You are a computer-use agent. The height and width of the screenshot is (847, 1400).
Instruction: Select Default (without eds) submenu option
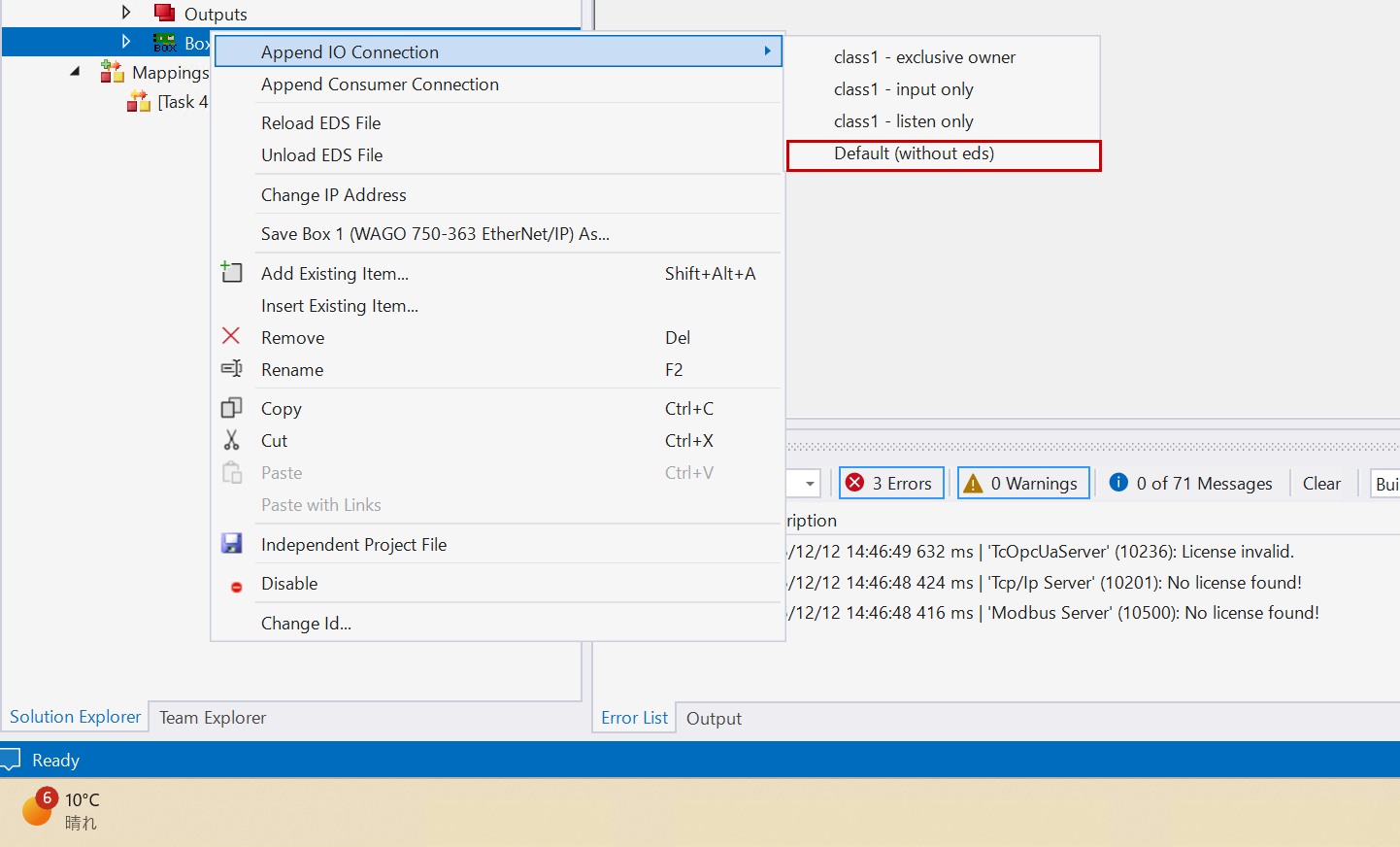(x=914, y=153)
